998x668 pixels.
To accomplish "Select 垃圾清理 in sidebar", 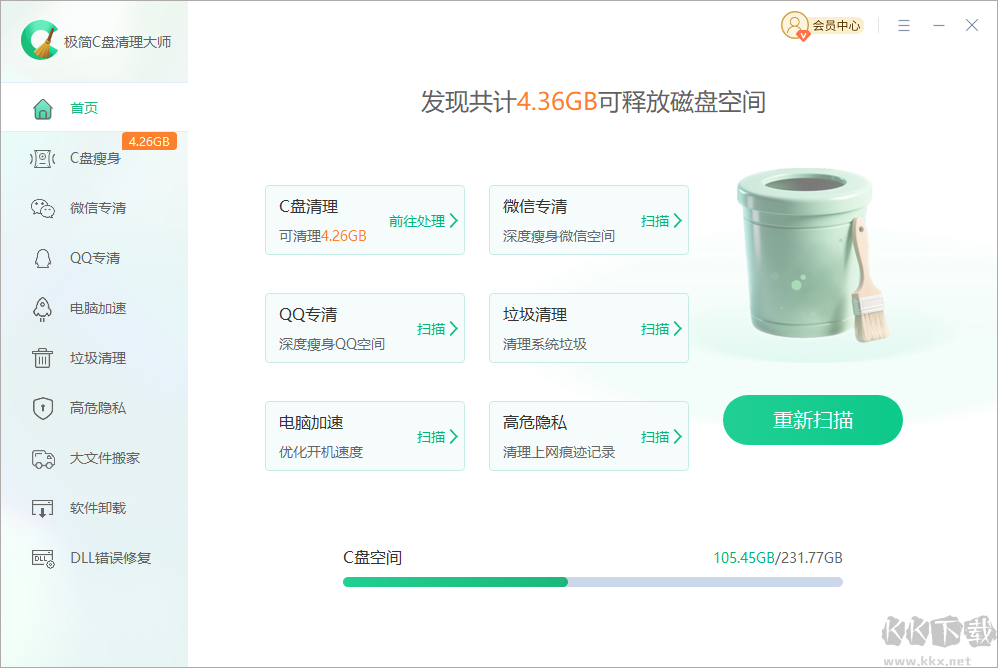I will [94, 358].
